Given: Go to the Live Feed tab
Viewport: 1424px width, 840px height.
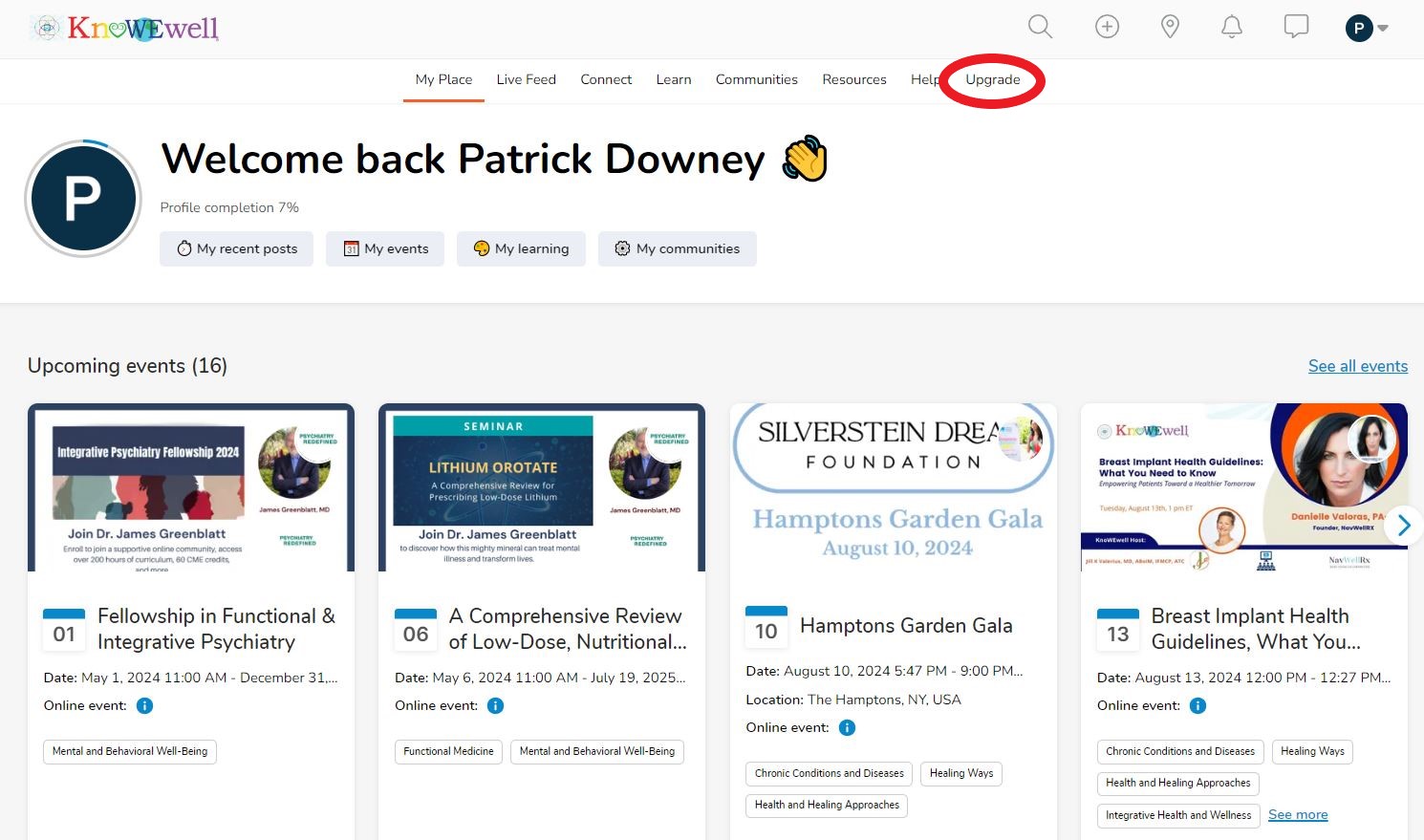Looking at the screenshot, I should pyautogui.click(x=526, y=79).
